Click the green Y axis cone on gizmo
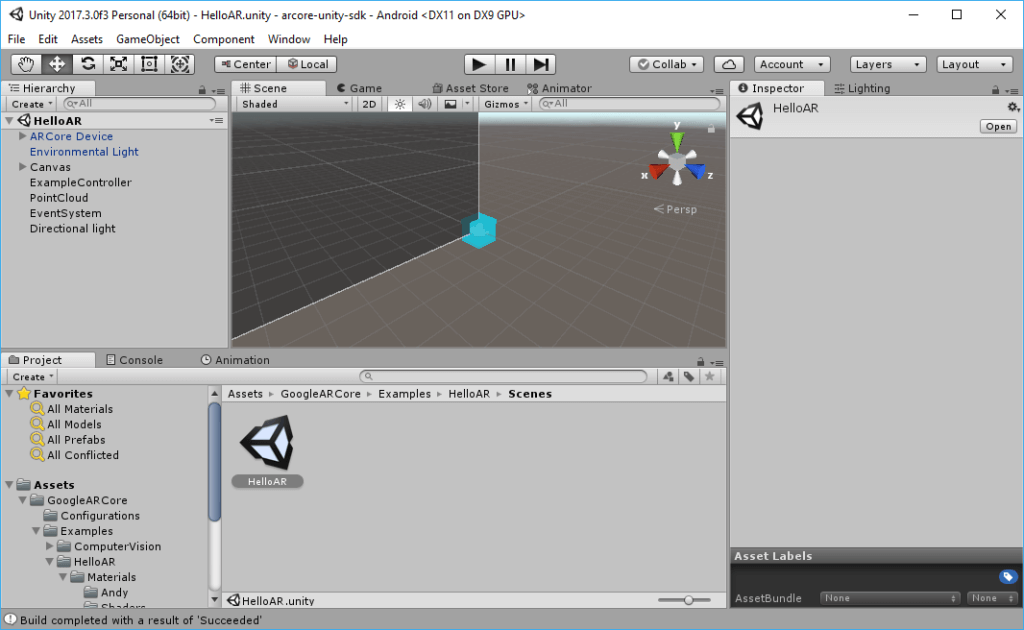The height and width of the screenshot is (630, 1024). [677, 140]
